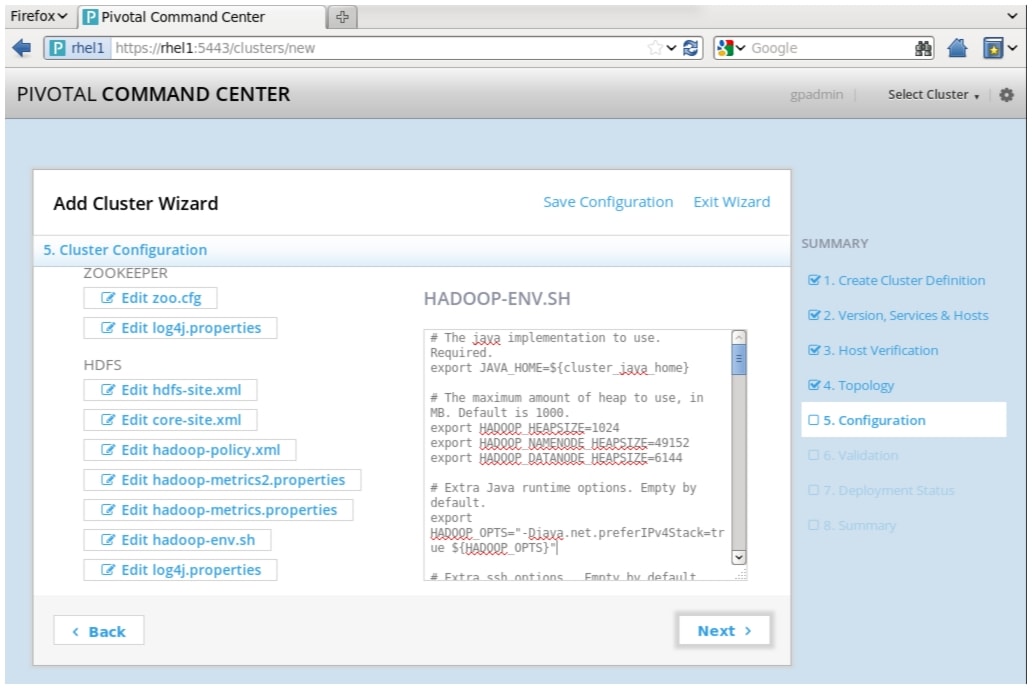Switch to Pivotal Command Center tab
1032x694 pixels.
pos(201,17)
